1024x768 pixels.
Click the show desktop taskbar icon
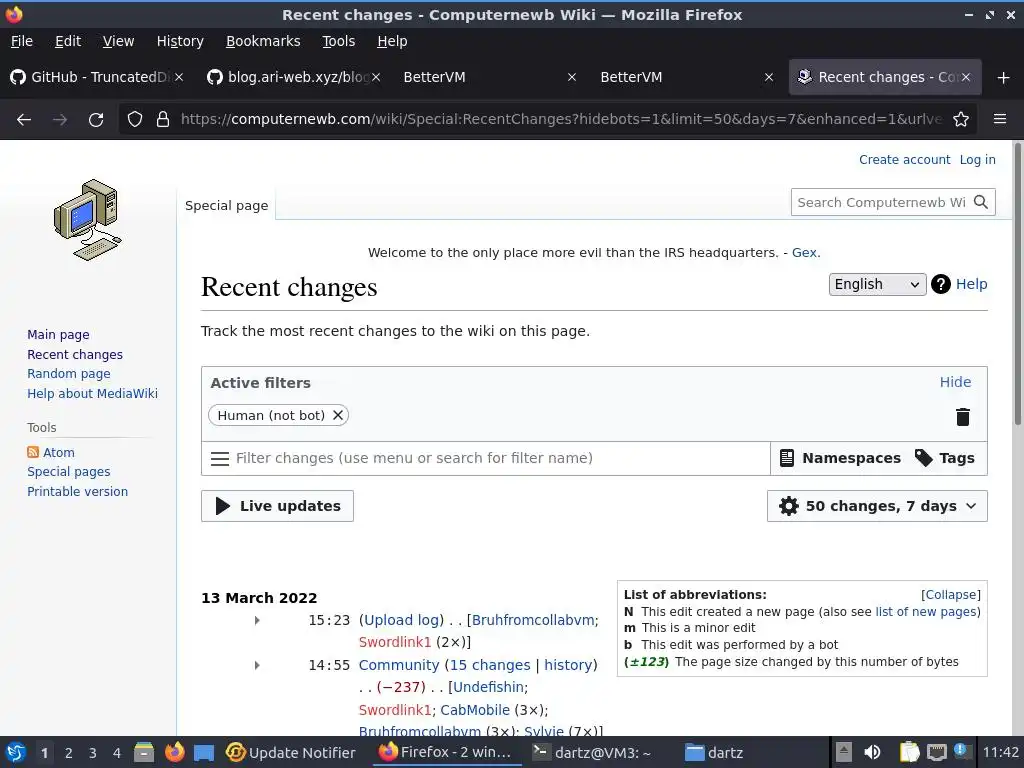pyautogui.click(x=204, y=753)
